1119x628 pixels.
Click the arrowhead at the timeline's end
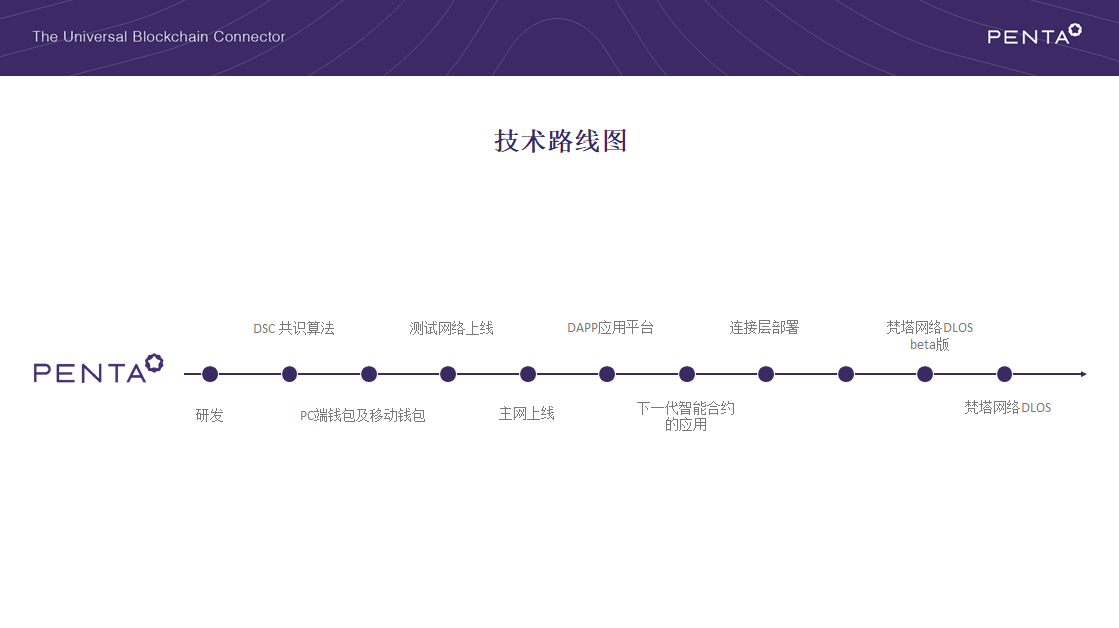coord(1083,374)
